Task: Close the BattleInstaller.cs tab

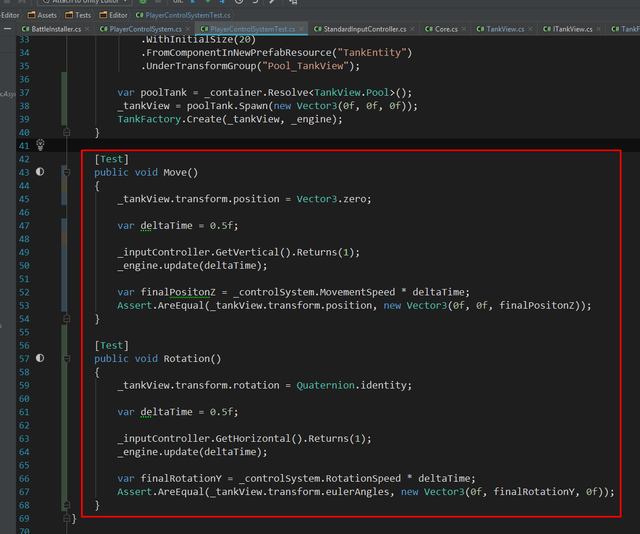Action: pos(87,29)
